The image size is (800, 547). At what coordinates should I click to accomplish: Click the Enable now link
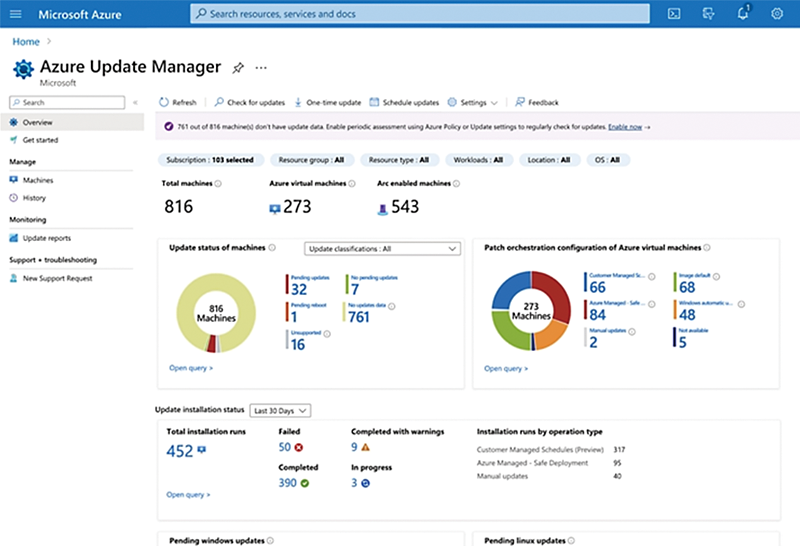click(627, 127)
